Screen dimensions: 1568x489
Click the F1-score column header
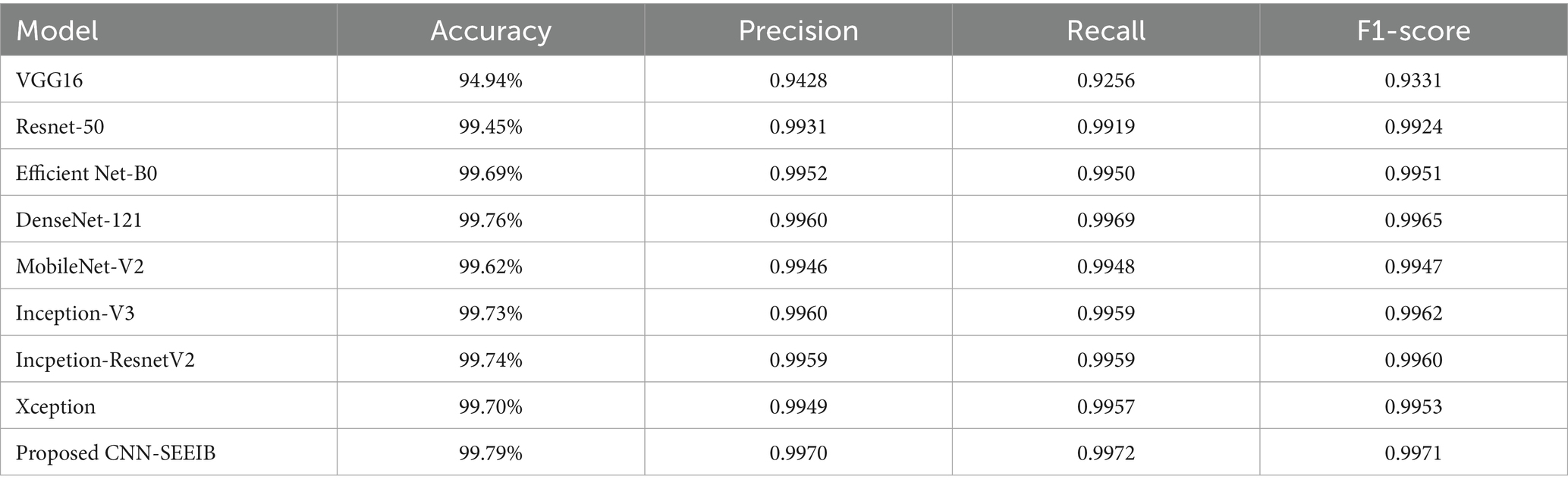pos(1413,31)
